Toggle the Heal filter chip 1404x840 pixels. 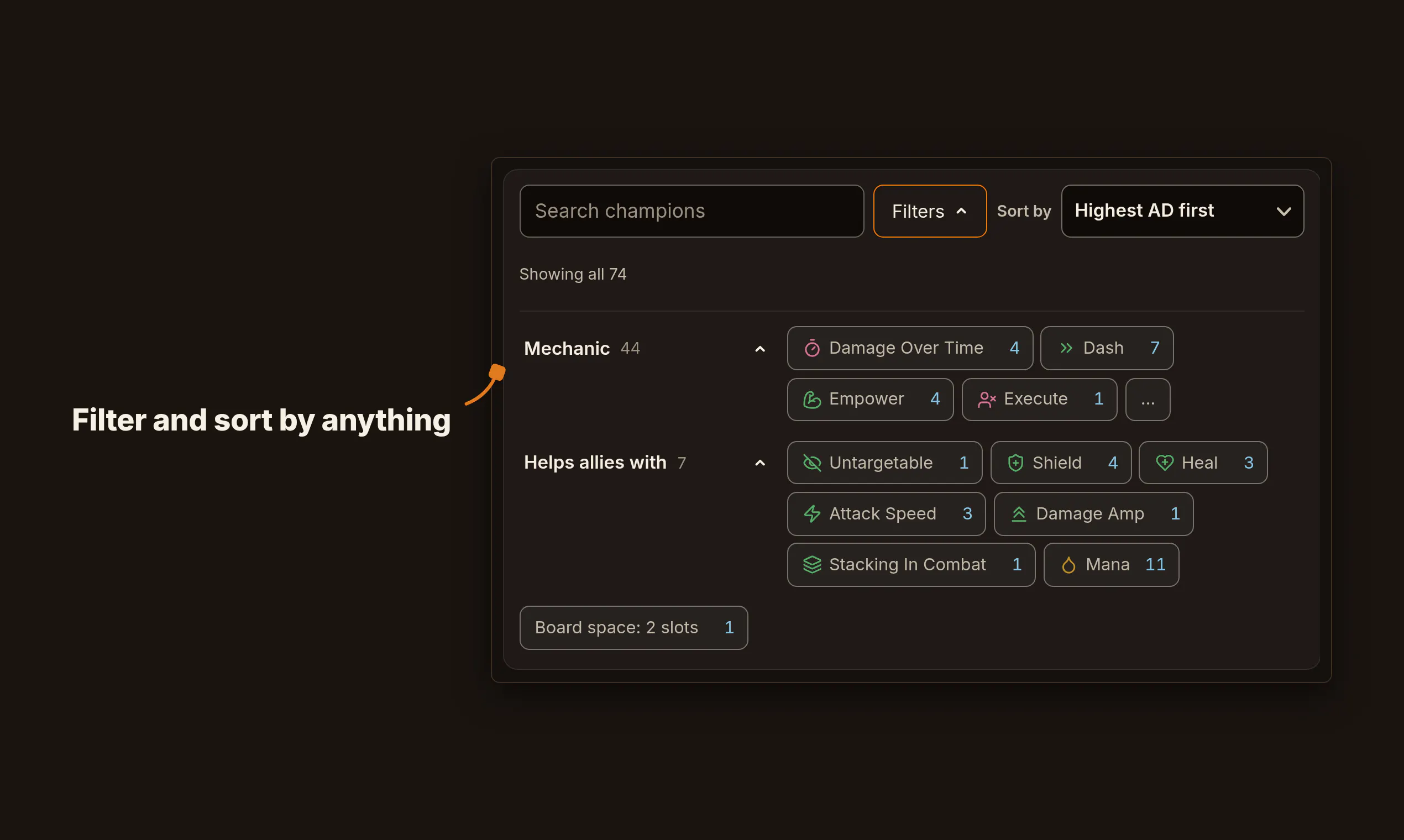(1203, 463)
